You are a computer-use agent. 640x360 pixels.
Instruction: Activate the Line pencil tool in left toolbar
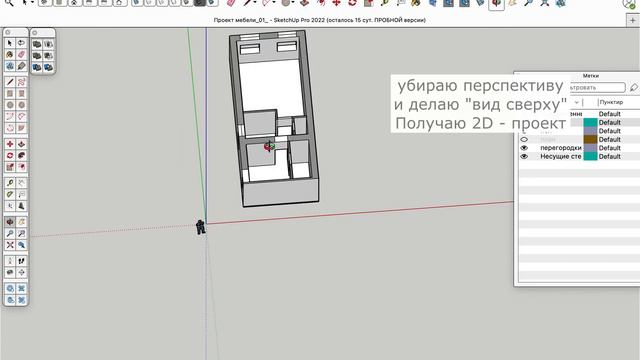click(10, 82)
